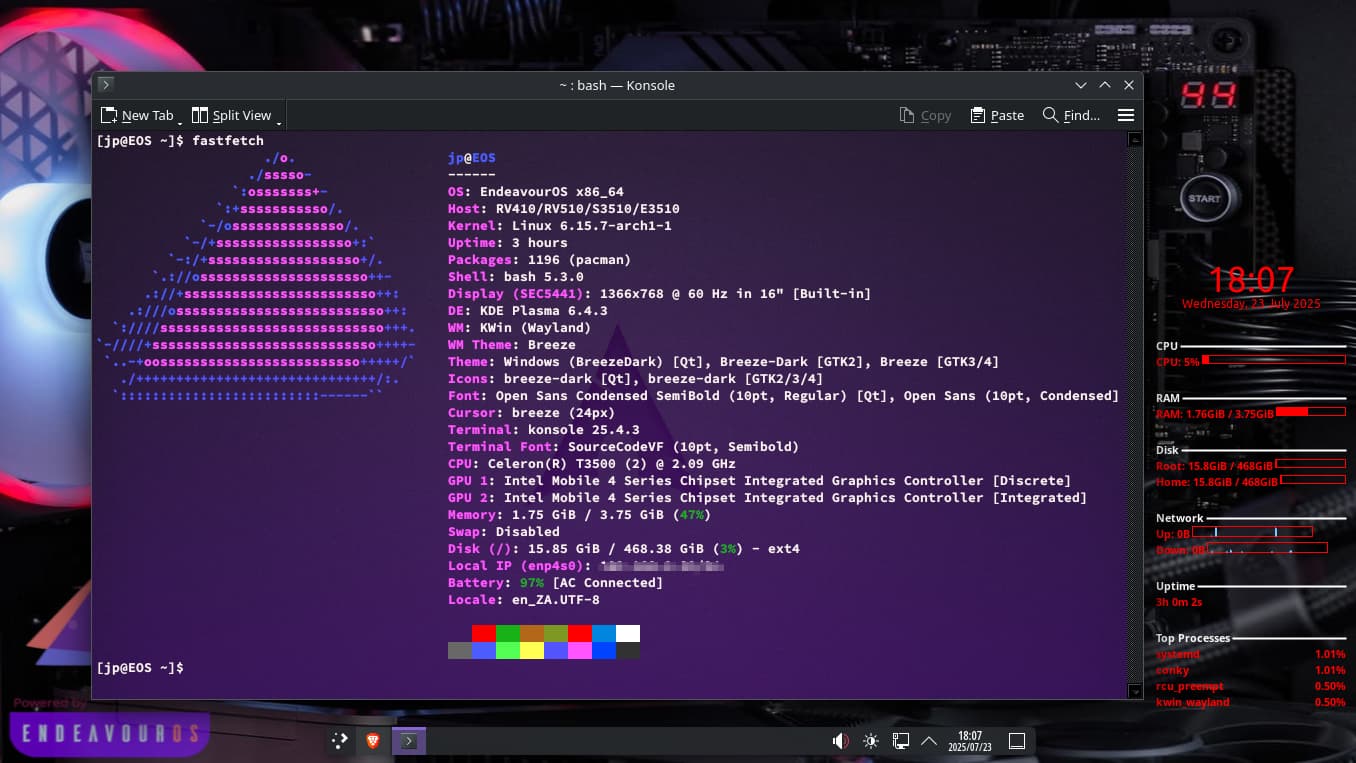This screenshot has height=763, width=1356.
Task: Open the brightness tray icon
Action: point(871,741)
